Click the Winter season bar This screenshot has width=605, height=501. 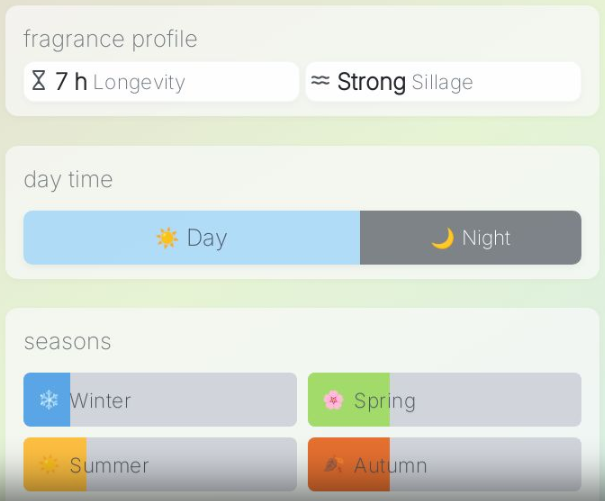(x=160, y=400)
